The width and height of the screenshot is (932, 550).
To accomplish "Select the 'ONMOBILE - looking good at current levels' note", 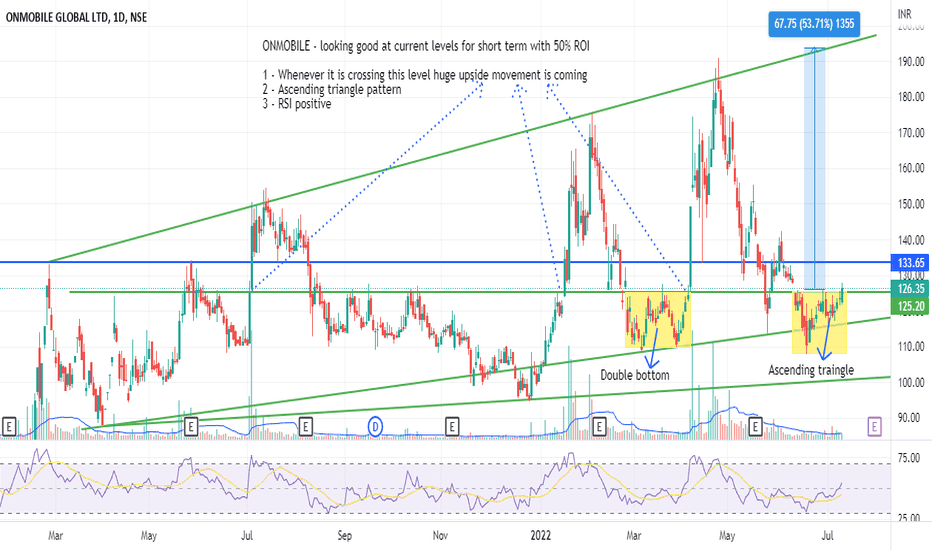I will click(426, 46).
